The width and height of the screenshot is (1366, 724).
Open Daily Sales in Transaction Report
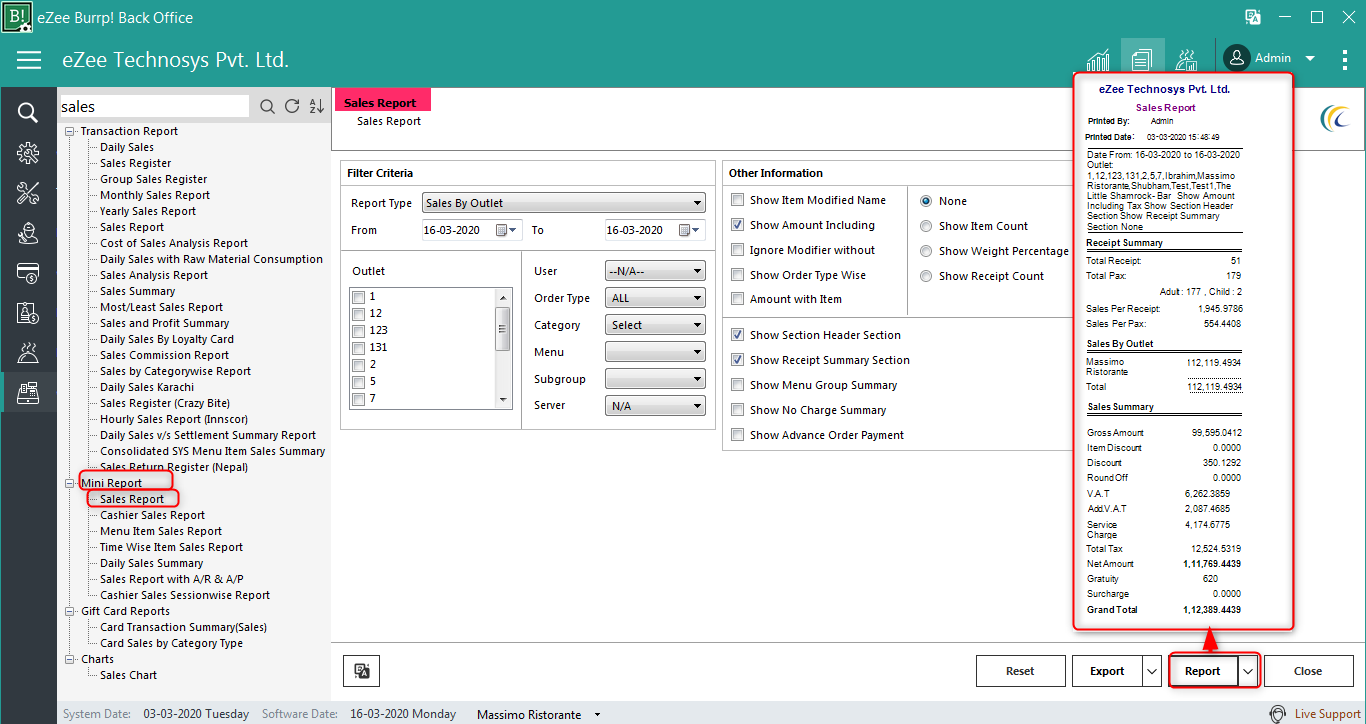[127, 147]
